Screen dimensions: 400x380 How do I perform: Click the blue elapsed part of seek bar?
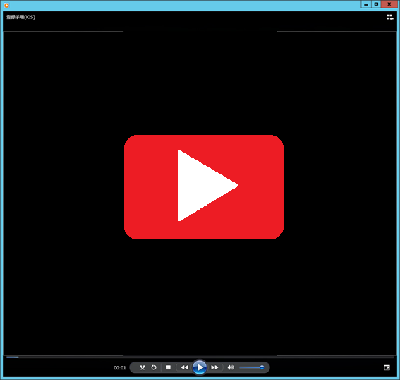12,357
